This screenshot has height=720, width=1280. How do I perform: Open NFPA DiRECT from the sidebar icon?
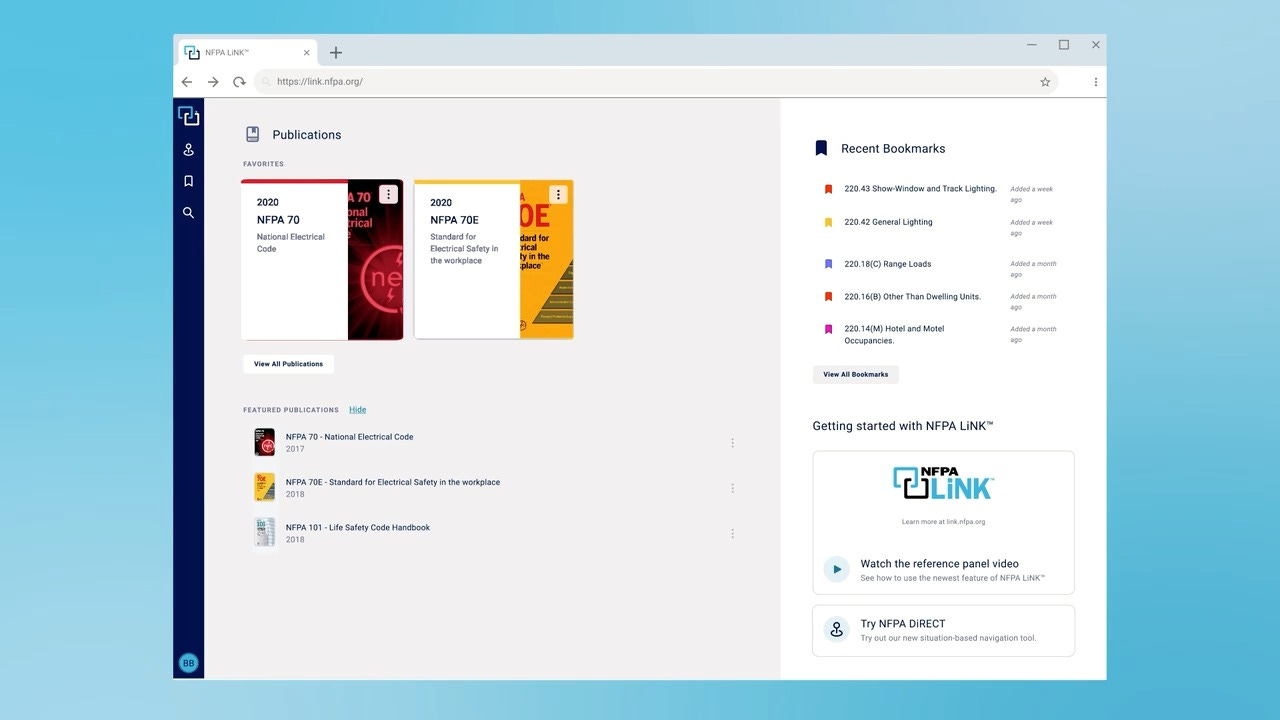[x=188, y=150]
